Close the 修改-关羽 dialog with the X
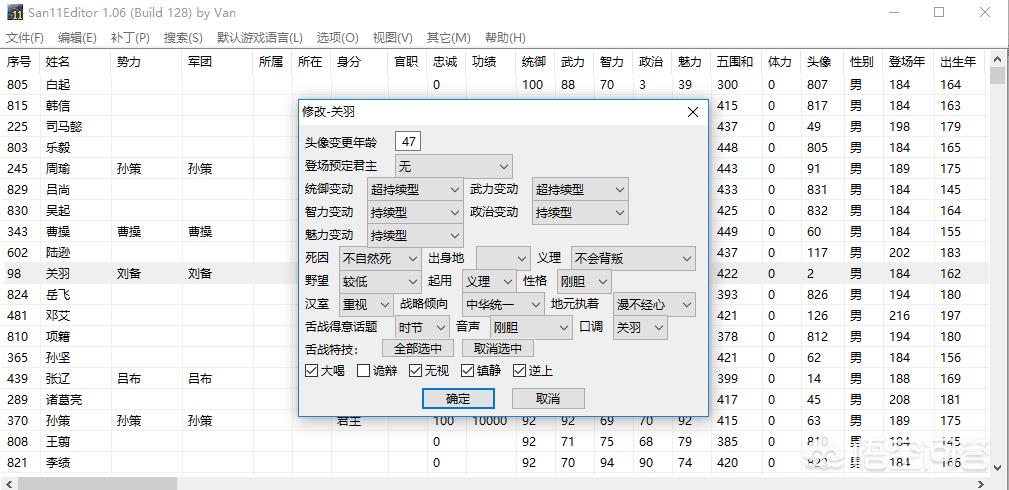Screen dimensions: 1009x490 [x=692, y=112]
